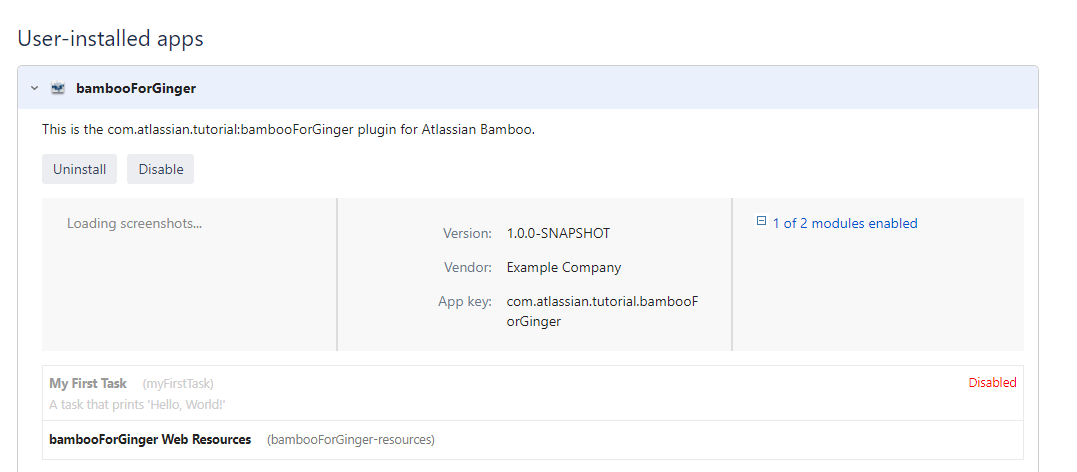Open the '1 of 2 modules enabled' link

845,223
